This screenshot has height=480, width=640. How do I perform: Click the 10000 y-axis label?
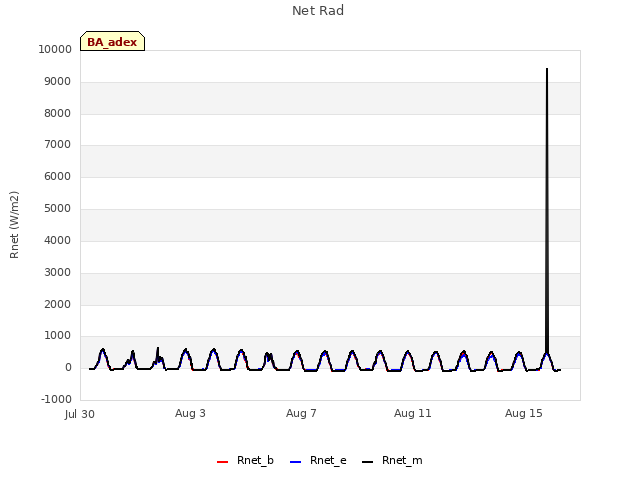55,49
